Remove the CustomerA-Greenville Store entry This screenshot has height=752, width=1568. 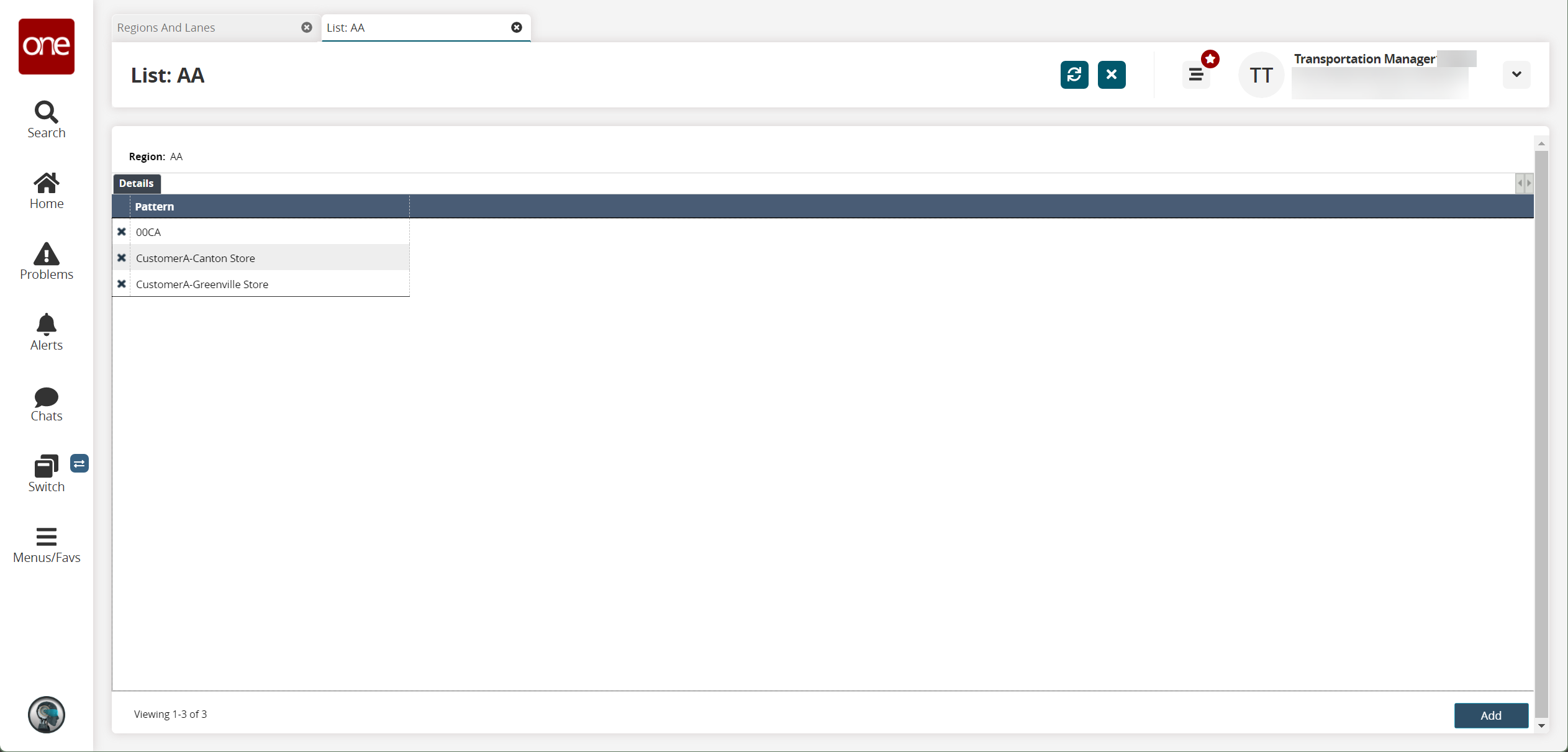(x=121, y=283)
